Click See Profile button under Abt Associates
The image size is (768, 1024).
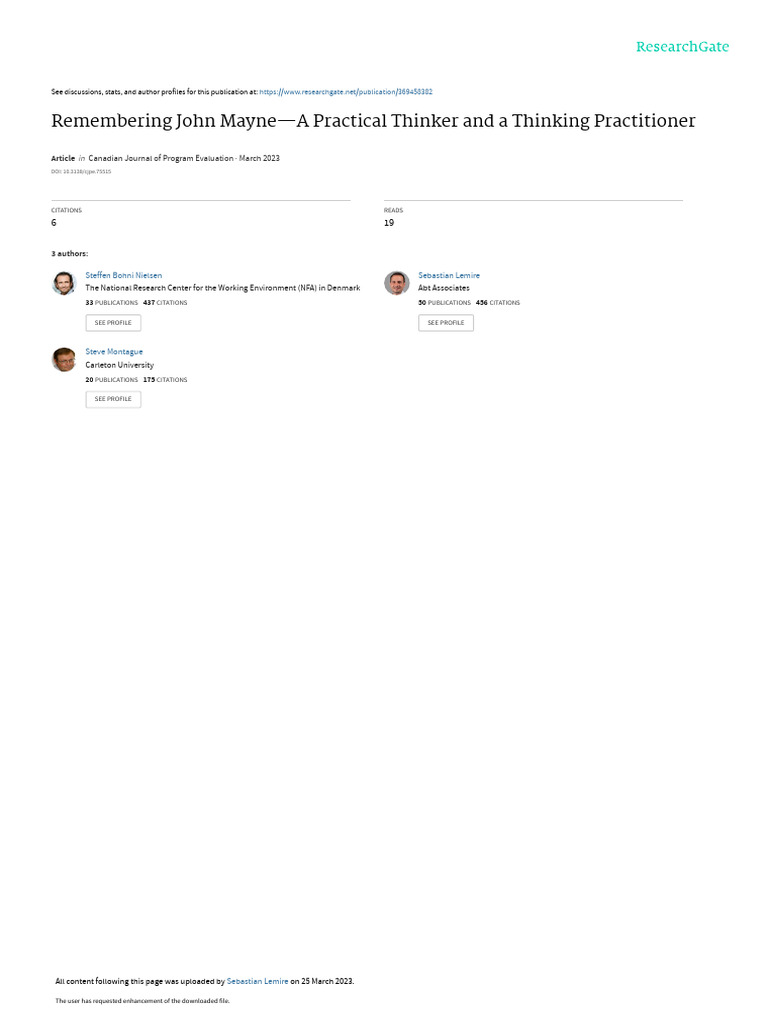click(446, 323)
